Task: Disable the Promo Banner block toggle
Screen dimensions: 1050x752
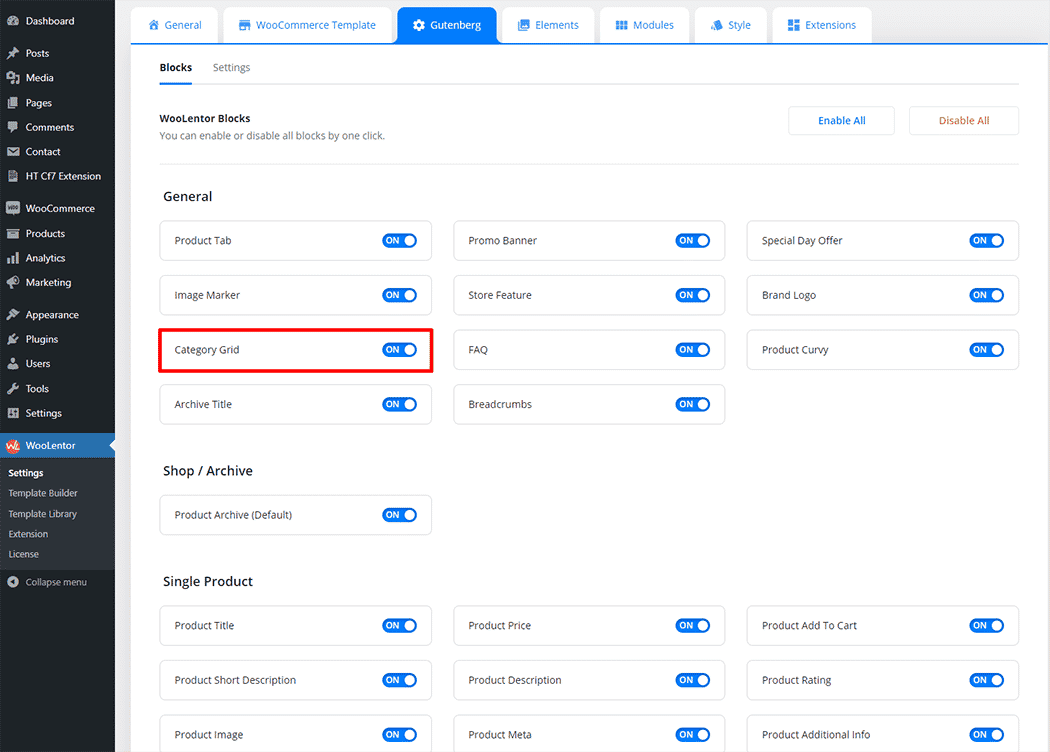Action: pyautogui.click(x=693, y=241)
